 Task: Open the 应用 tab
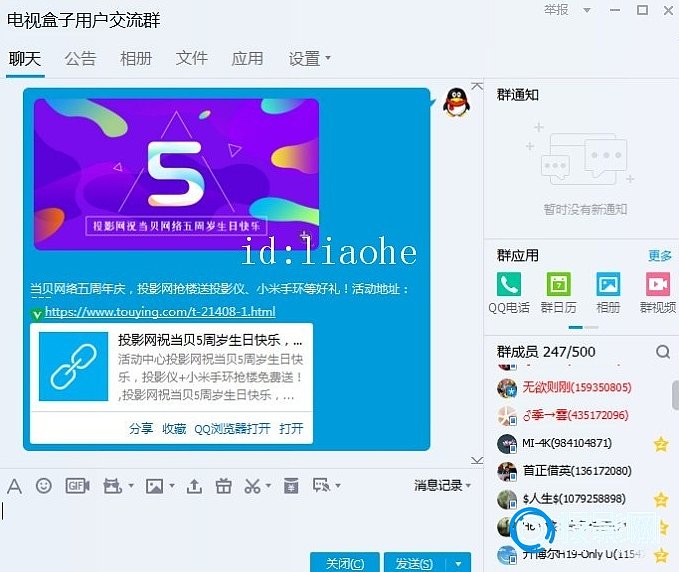point(247,58)
